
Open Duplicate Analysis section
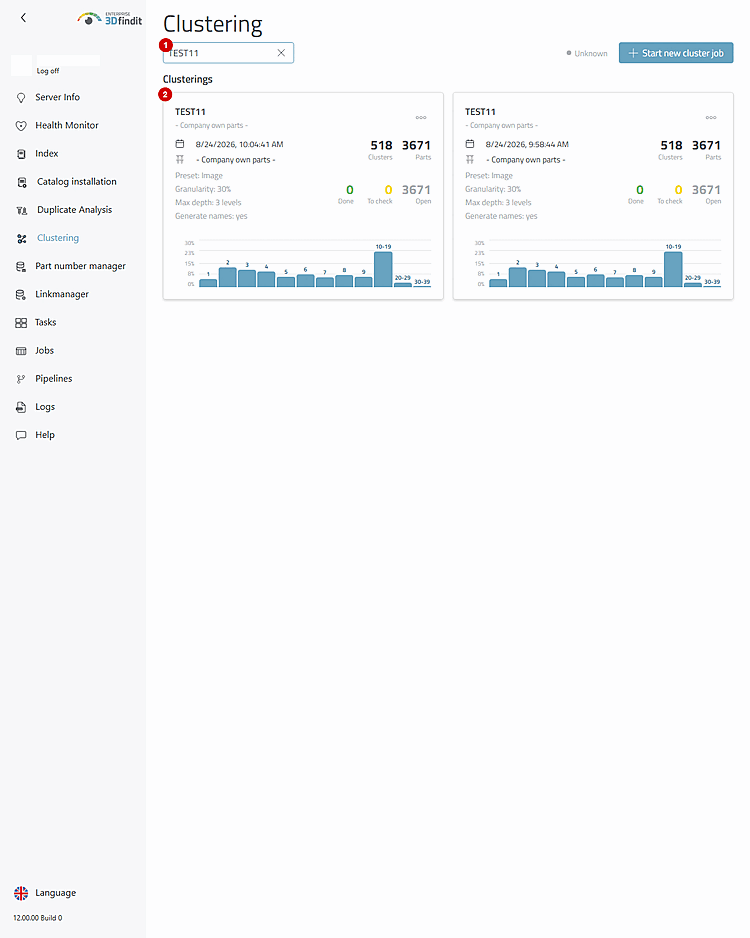pyautogui.click(x=74, y=209)
